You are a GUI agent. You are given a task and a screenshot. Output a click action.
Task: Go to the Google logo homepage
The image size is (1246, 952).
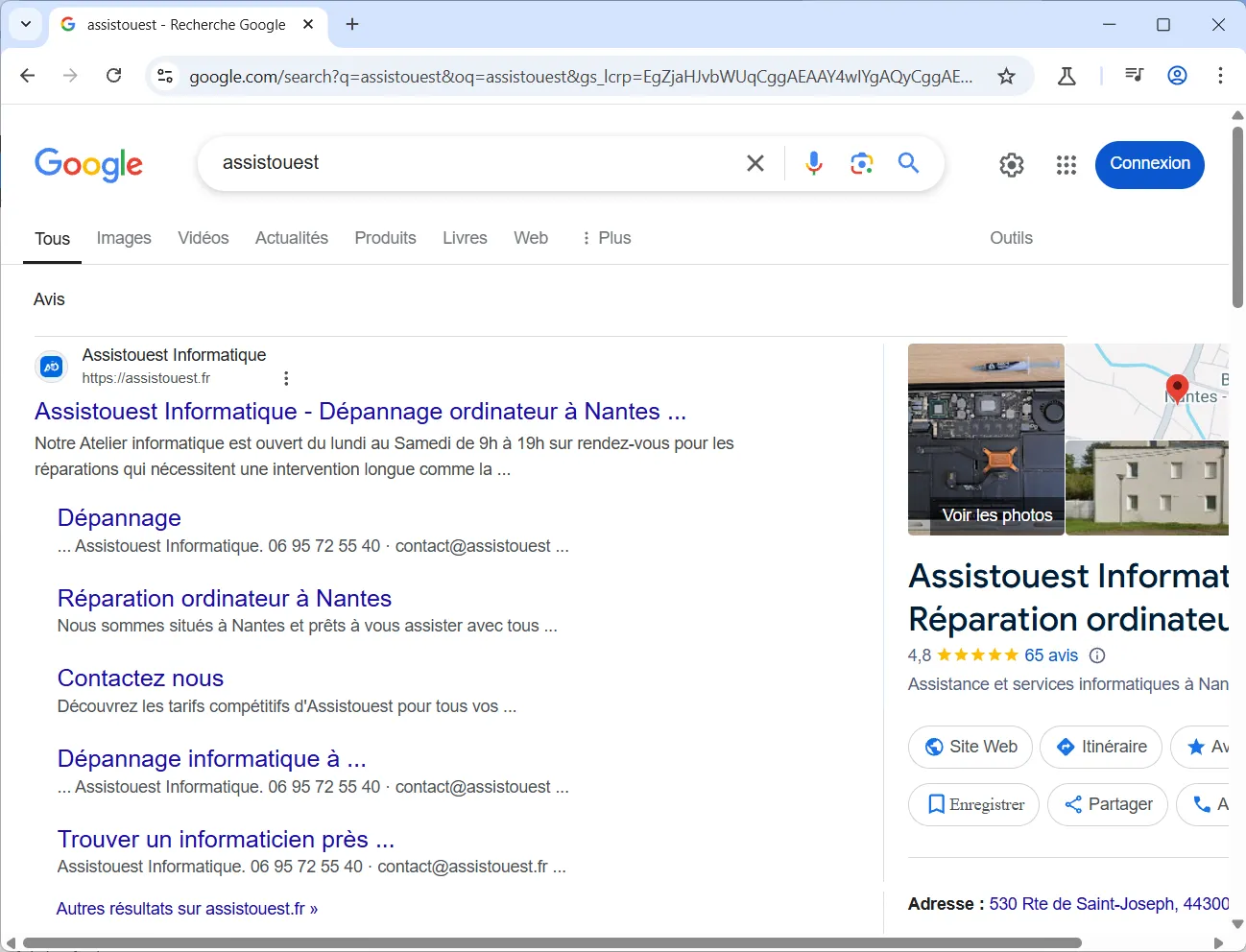pyautogui.click(x=89, y=164)
